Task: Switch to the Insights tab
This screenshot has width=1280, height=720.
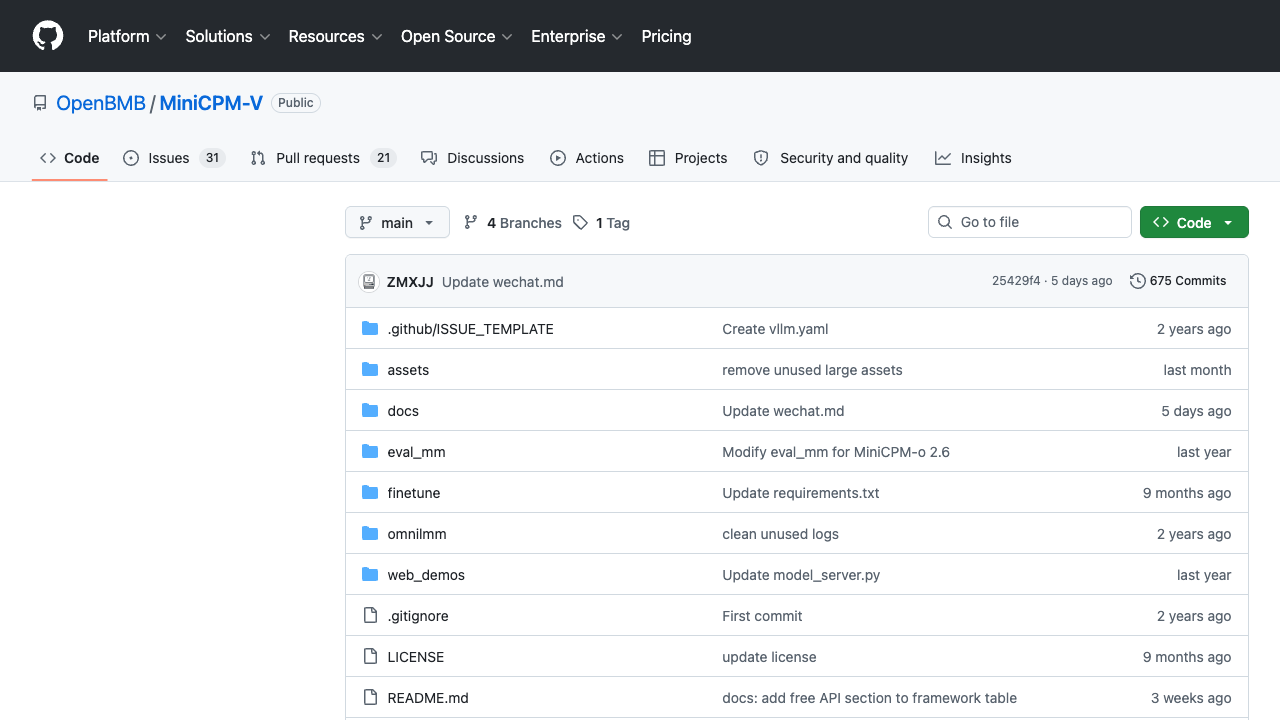Action: (x=973, y=158)
